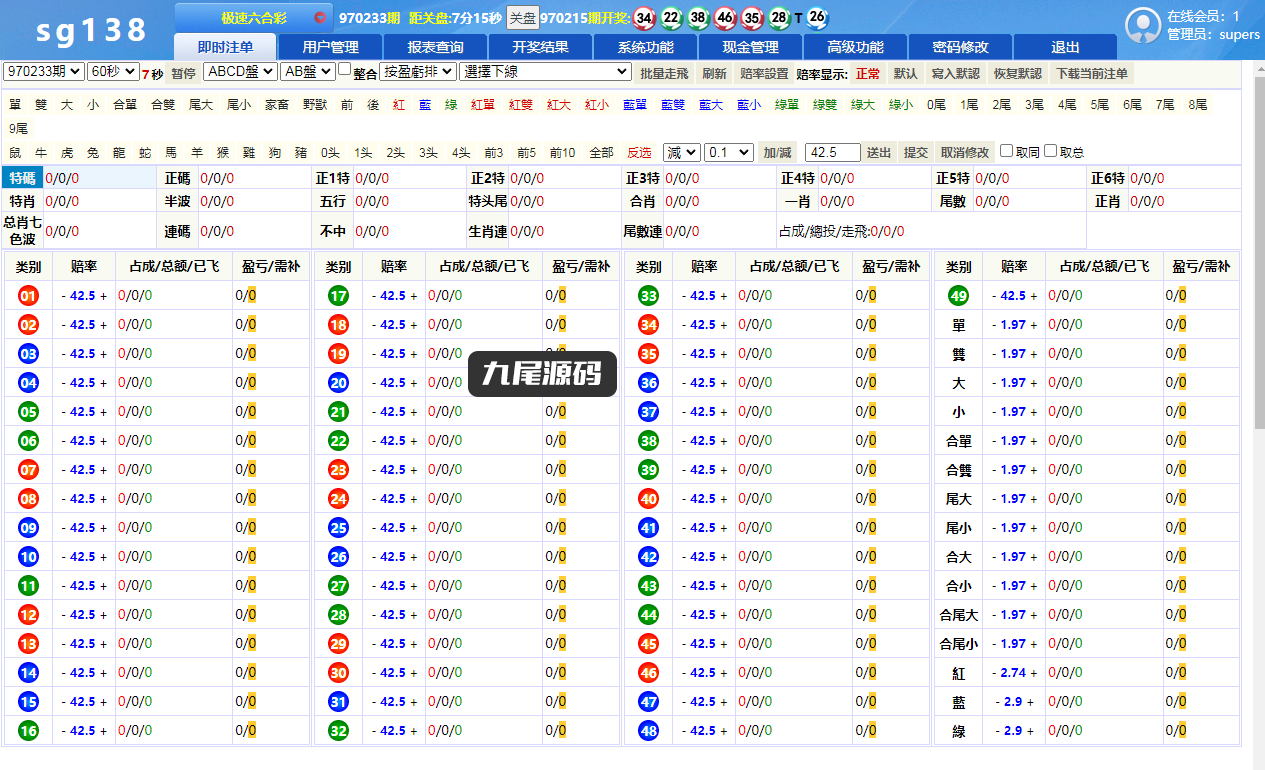Enable the 取总 checkbox
Viewport: 1265px width, 770px height.
1051,151
